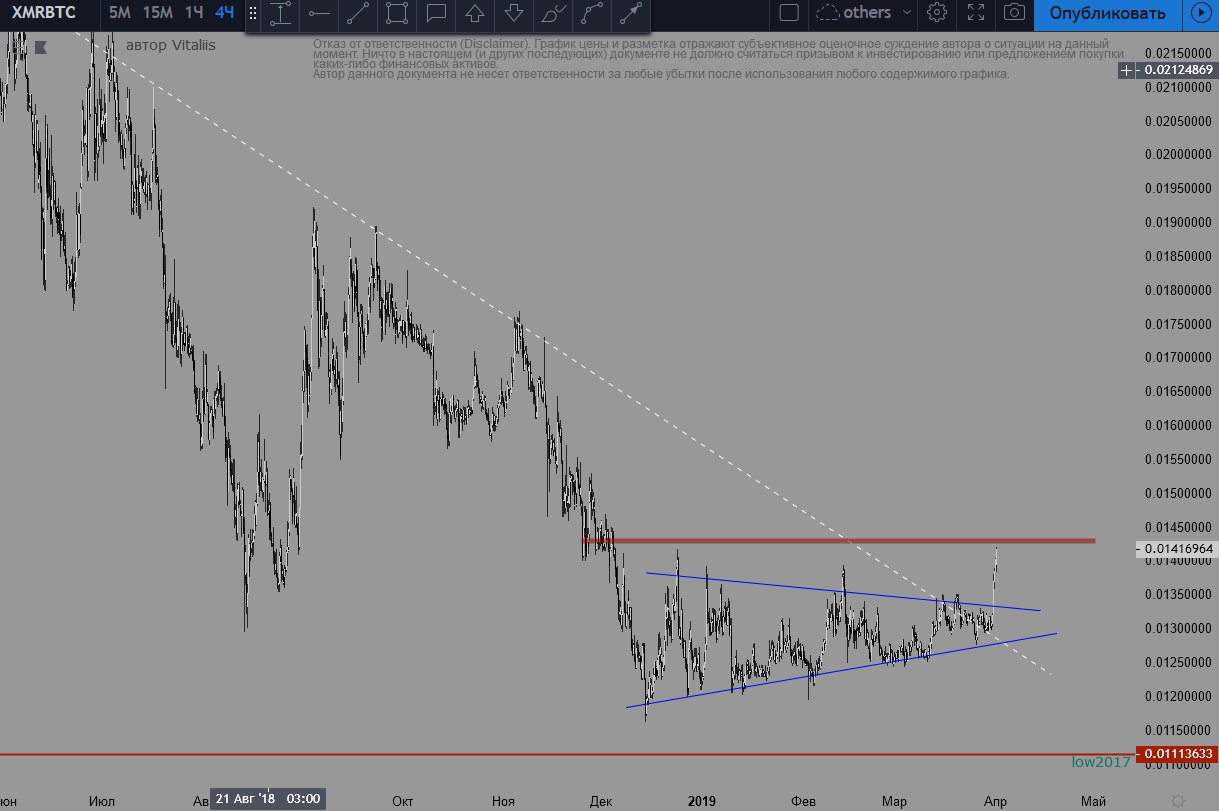The height and width of the screenshot is (811, 1219).
Task: Grab the favorites toolbar drag handle
Action: (253, 14)
